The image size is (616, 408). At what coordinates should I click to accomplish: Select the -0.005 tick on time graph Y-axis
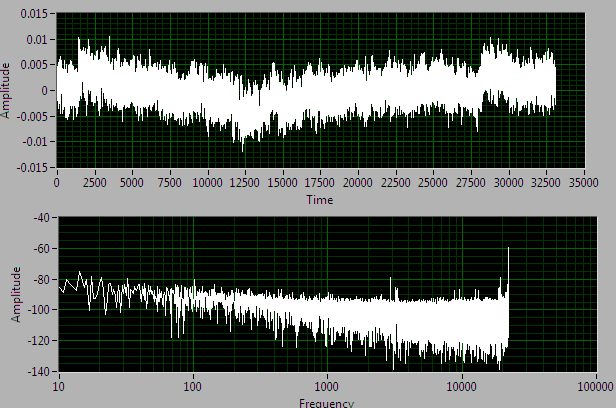click(32, 116)
